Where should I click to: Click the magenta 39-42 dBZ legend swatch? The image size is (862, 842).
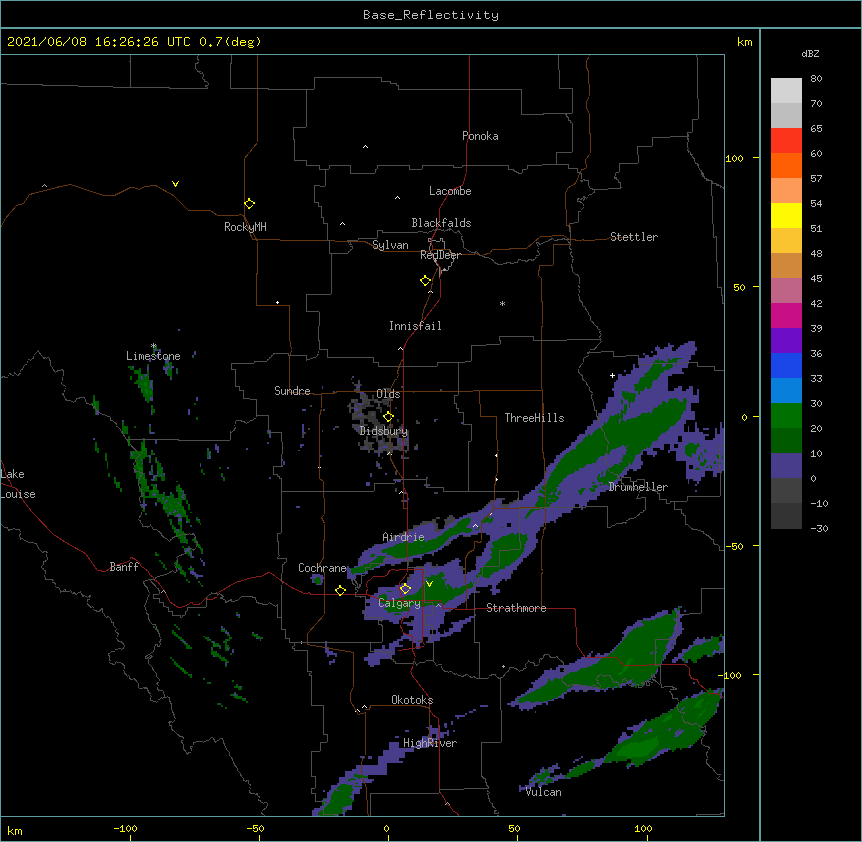pyautogui.click(x=786, y=315)
